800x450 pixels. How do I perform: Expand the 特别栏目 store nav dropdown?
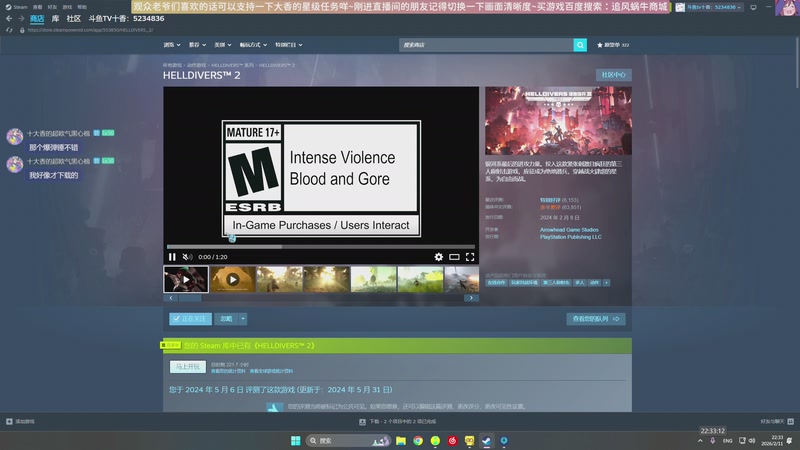(x=288, y=45)
